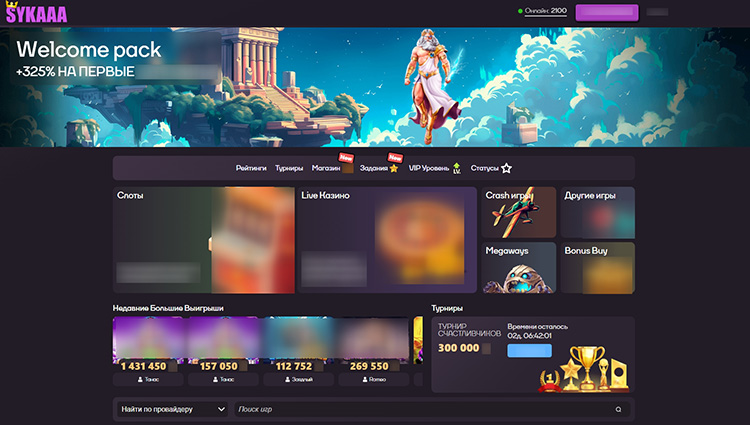
Task: Click the blue tournament button
Action: (529, 350)
